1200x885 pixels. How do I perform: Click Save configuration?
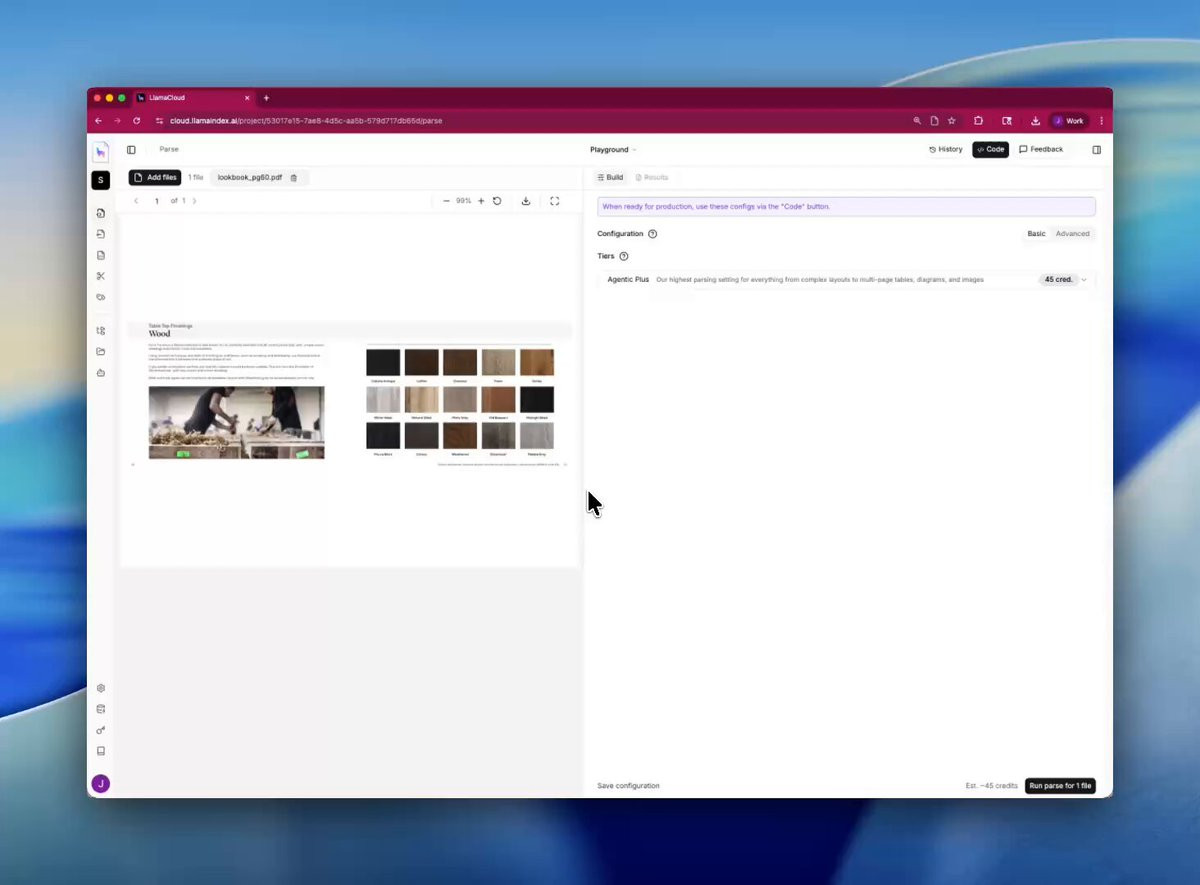pos(628,786)
